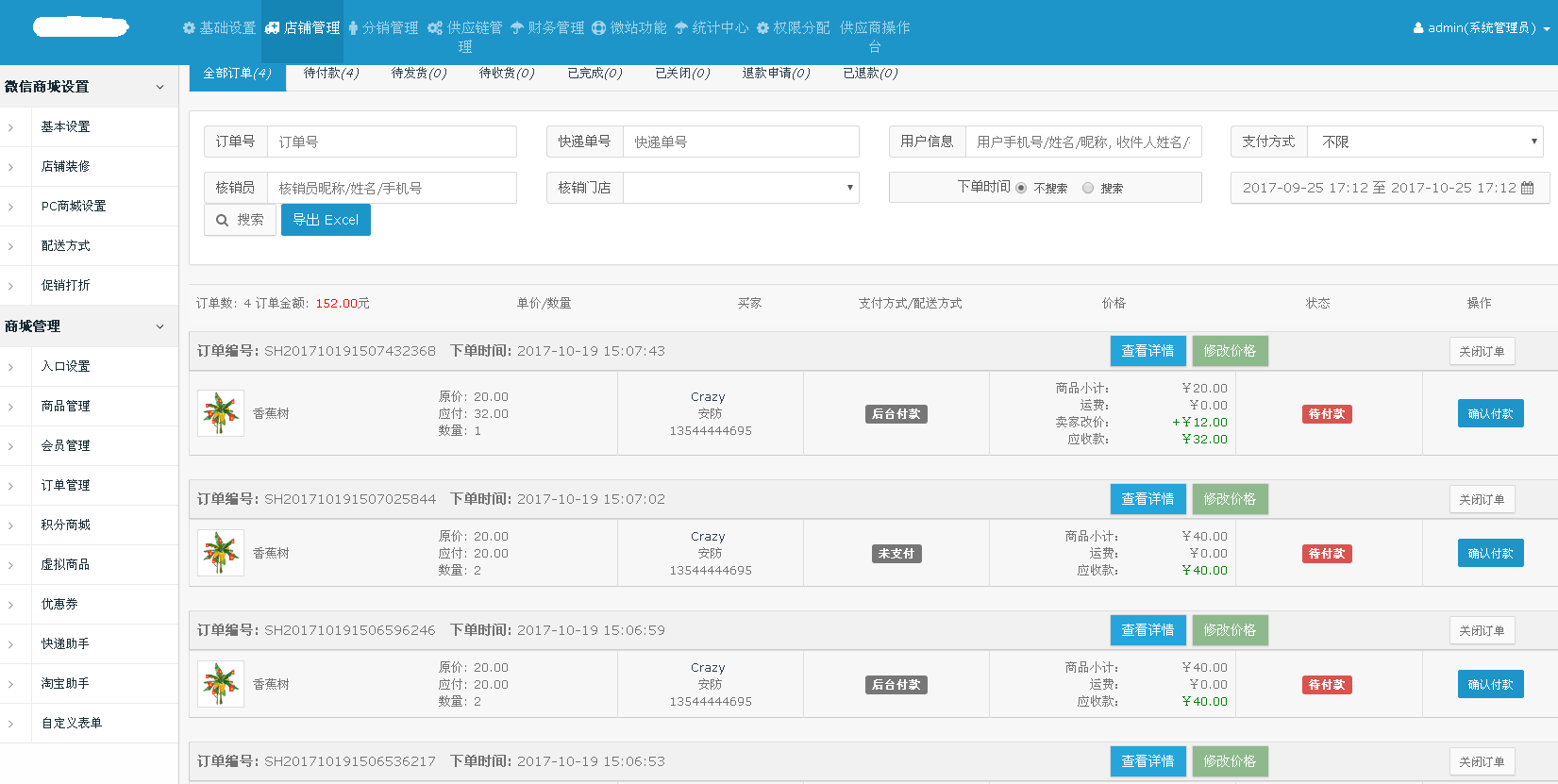Image resolution: width=1558 pixels, height=784 pixels.
Task: Open 财务管理 in top navigation
Action: 547,28
